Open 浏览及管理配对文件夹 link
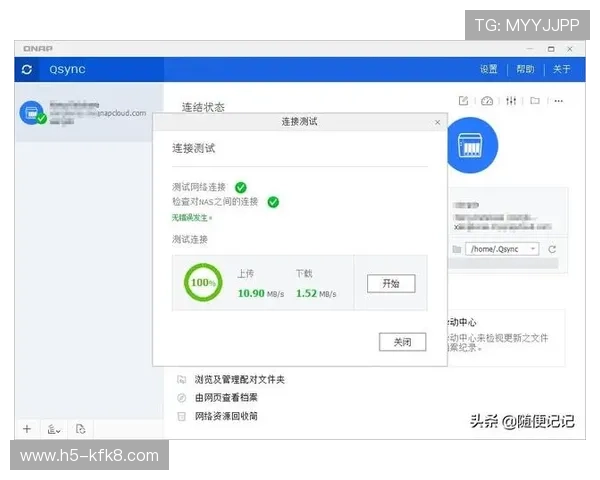 pos(240,380)
